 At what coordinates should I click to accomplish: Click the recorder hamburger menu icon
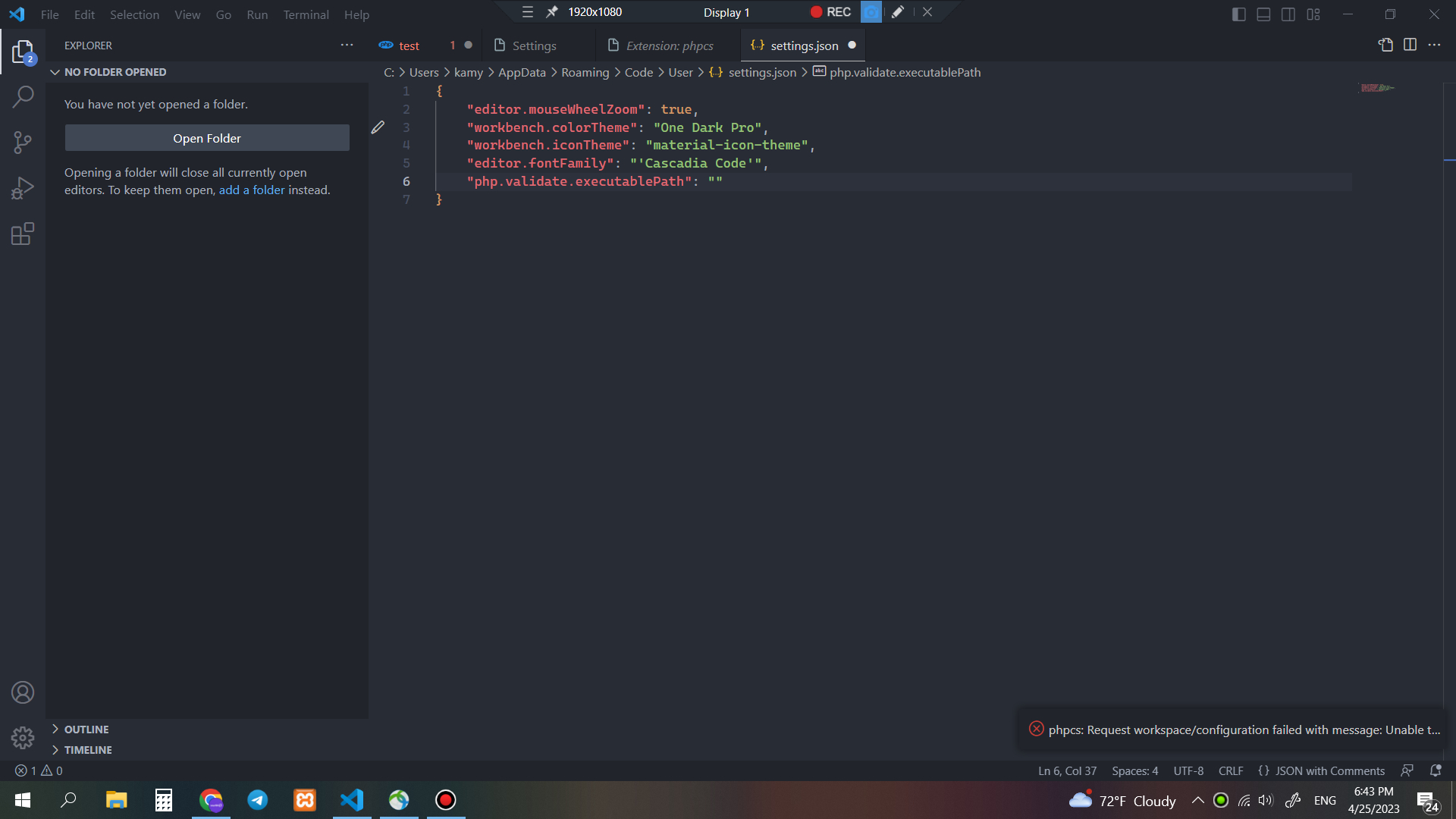click(x=528, y=12)
